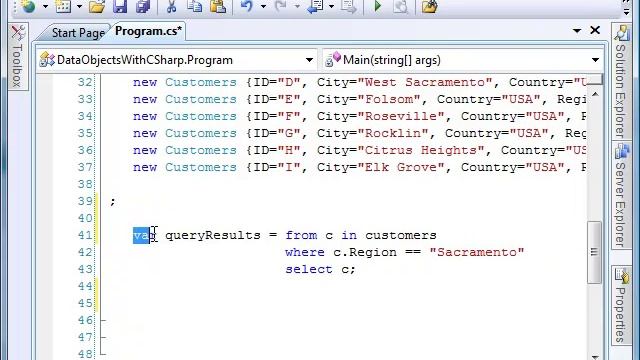Open the Properties side tab
640x360 pixels.
620,305
